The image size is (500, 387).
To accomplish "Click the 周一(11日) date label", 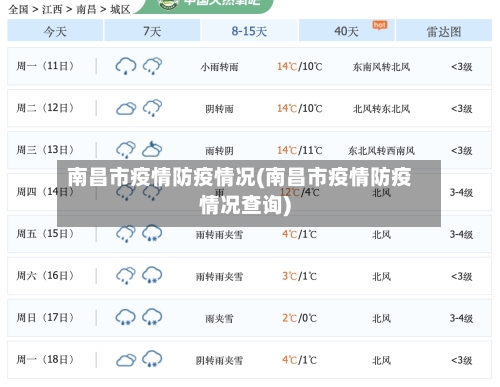I will [45, 66].
